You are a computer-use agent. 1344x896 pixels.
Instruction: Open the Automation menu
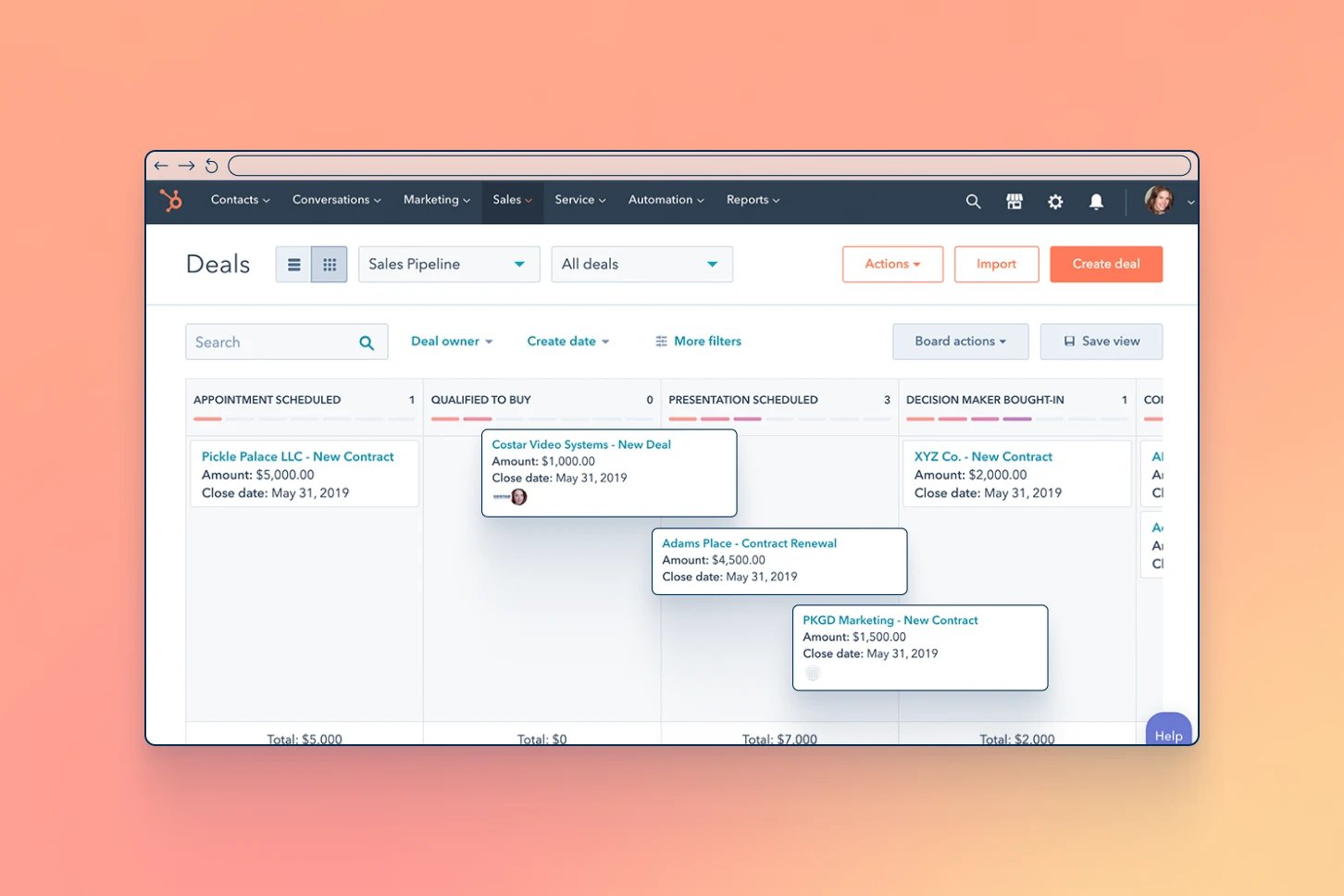(666, 200)
